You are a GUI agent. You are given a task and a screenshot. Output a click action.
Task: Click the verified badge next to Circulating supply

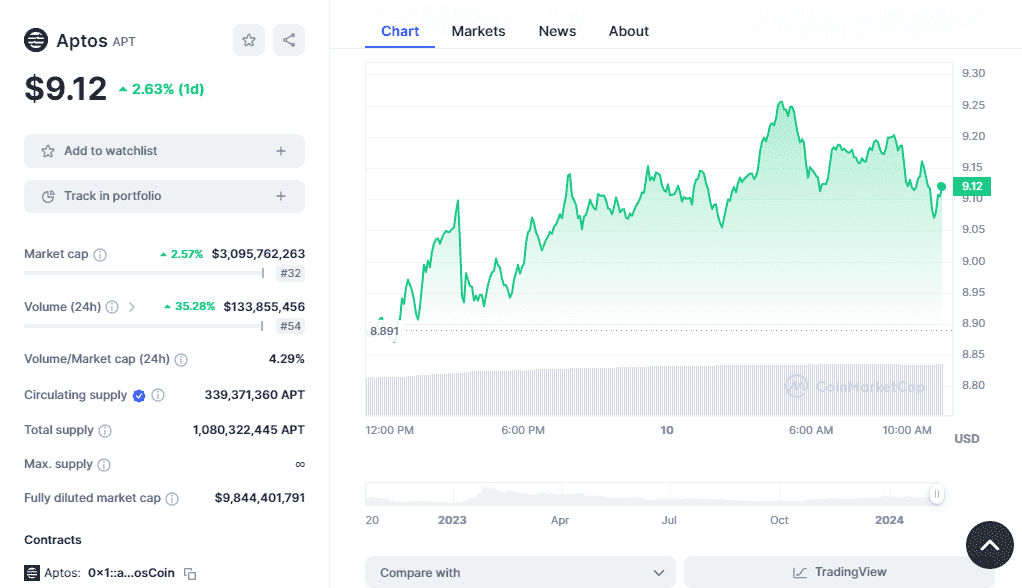point(139,396)
